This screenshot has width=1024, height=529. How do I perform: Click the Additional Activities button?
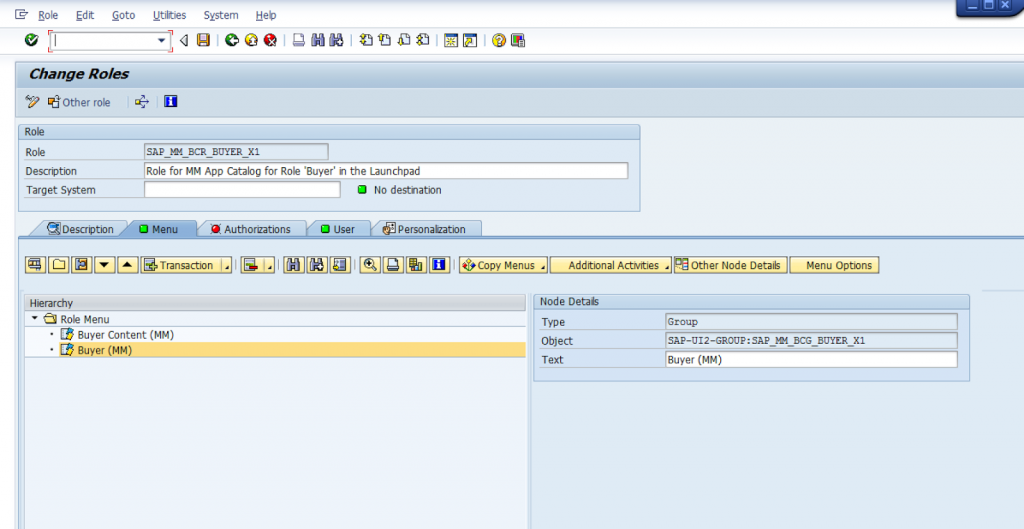pos(611,265)
